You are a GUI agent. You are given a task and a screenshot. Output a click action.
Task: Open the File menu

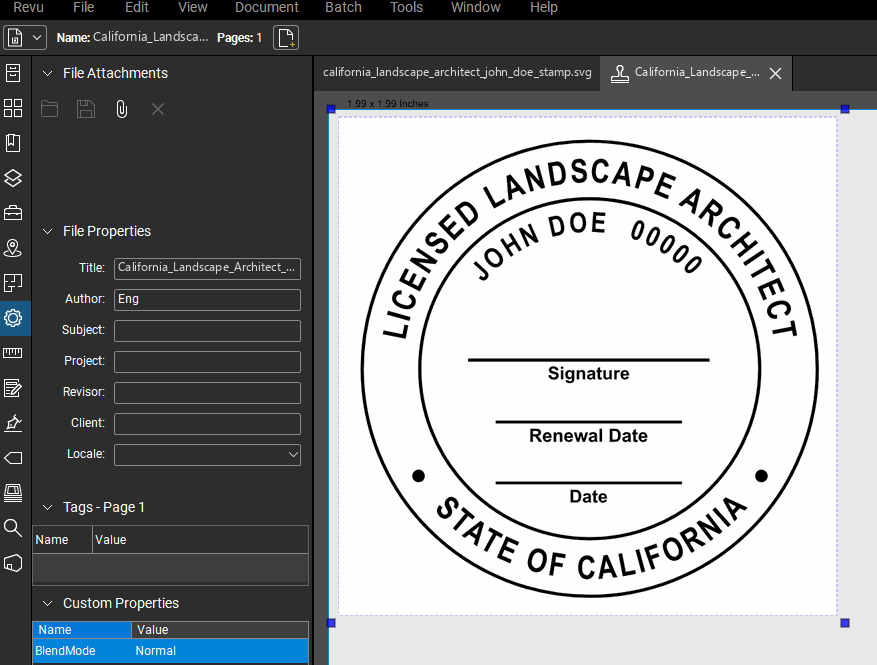point(83,7)
